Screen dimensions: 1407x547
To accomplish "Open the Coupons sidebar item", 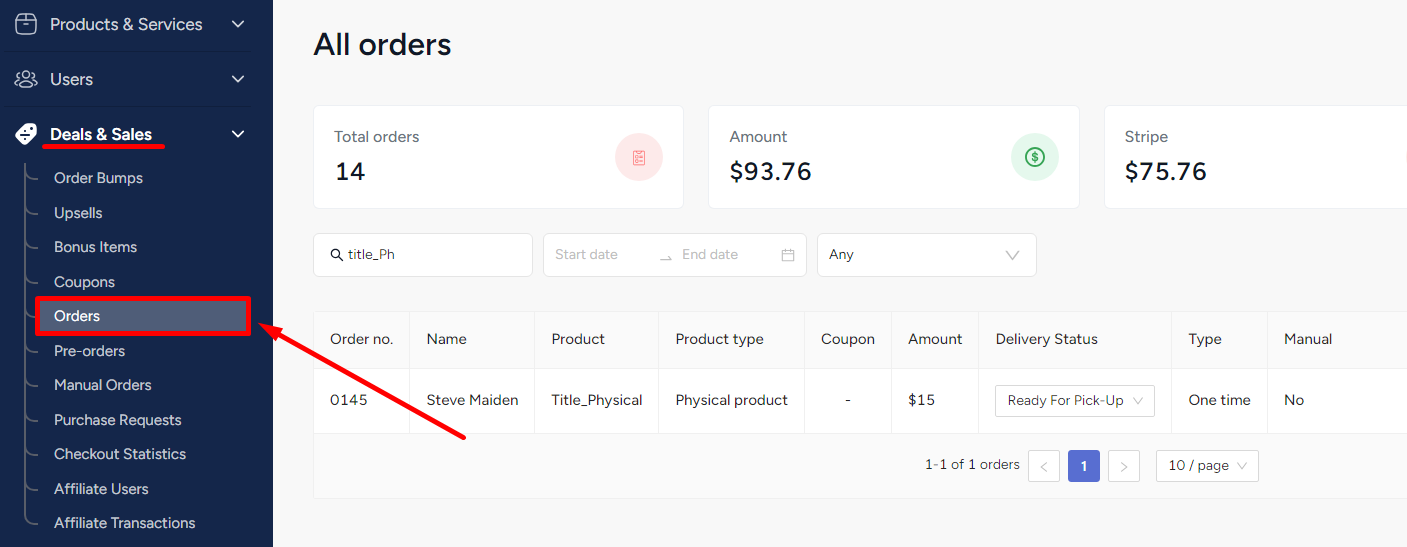I will coord(84,282).
